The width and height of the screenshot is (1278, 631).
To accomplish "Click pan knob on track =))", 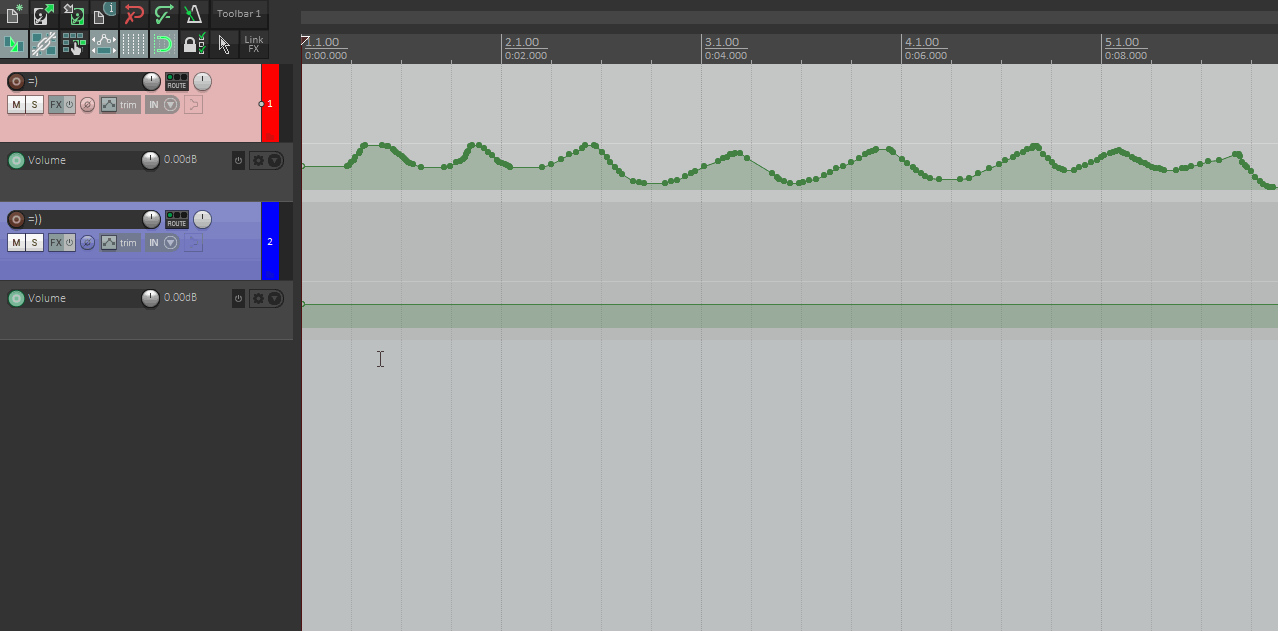I will coord(203,219).
